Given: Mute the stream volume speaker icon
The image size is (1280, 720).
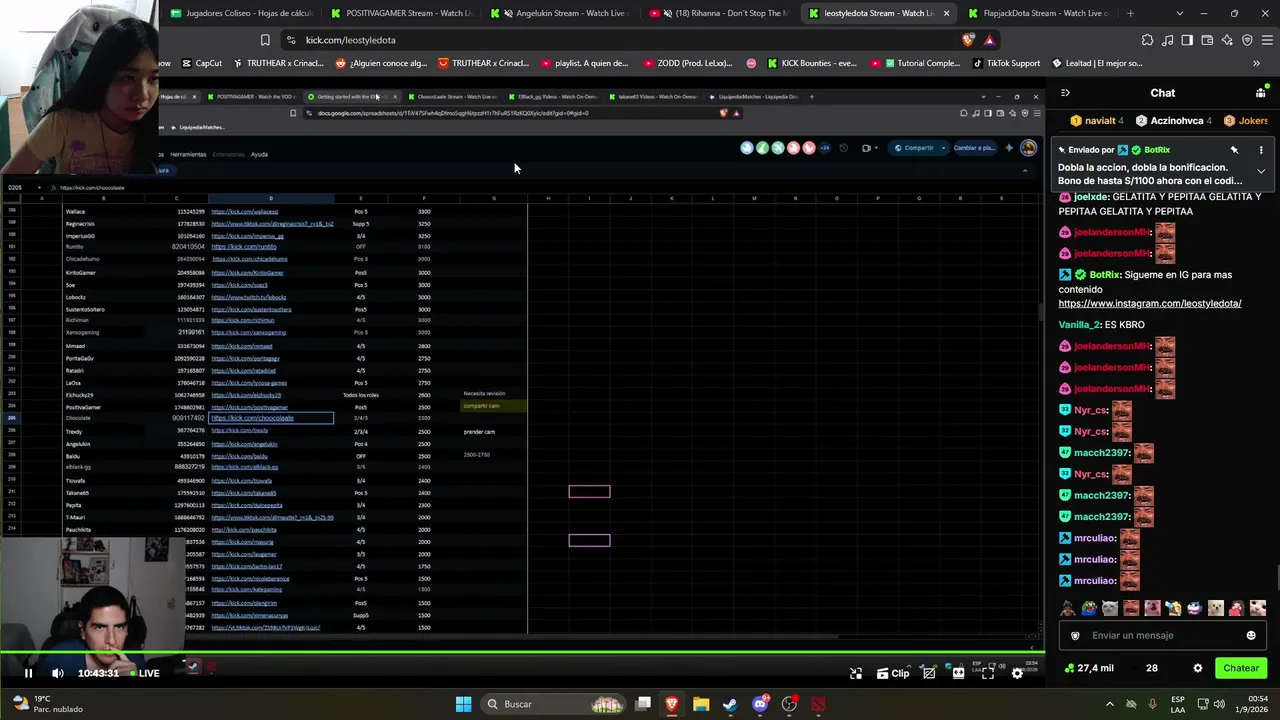Looking at the screenshot, I should click(x=58, y=673).
